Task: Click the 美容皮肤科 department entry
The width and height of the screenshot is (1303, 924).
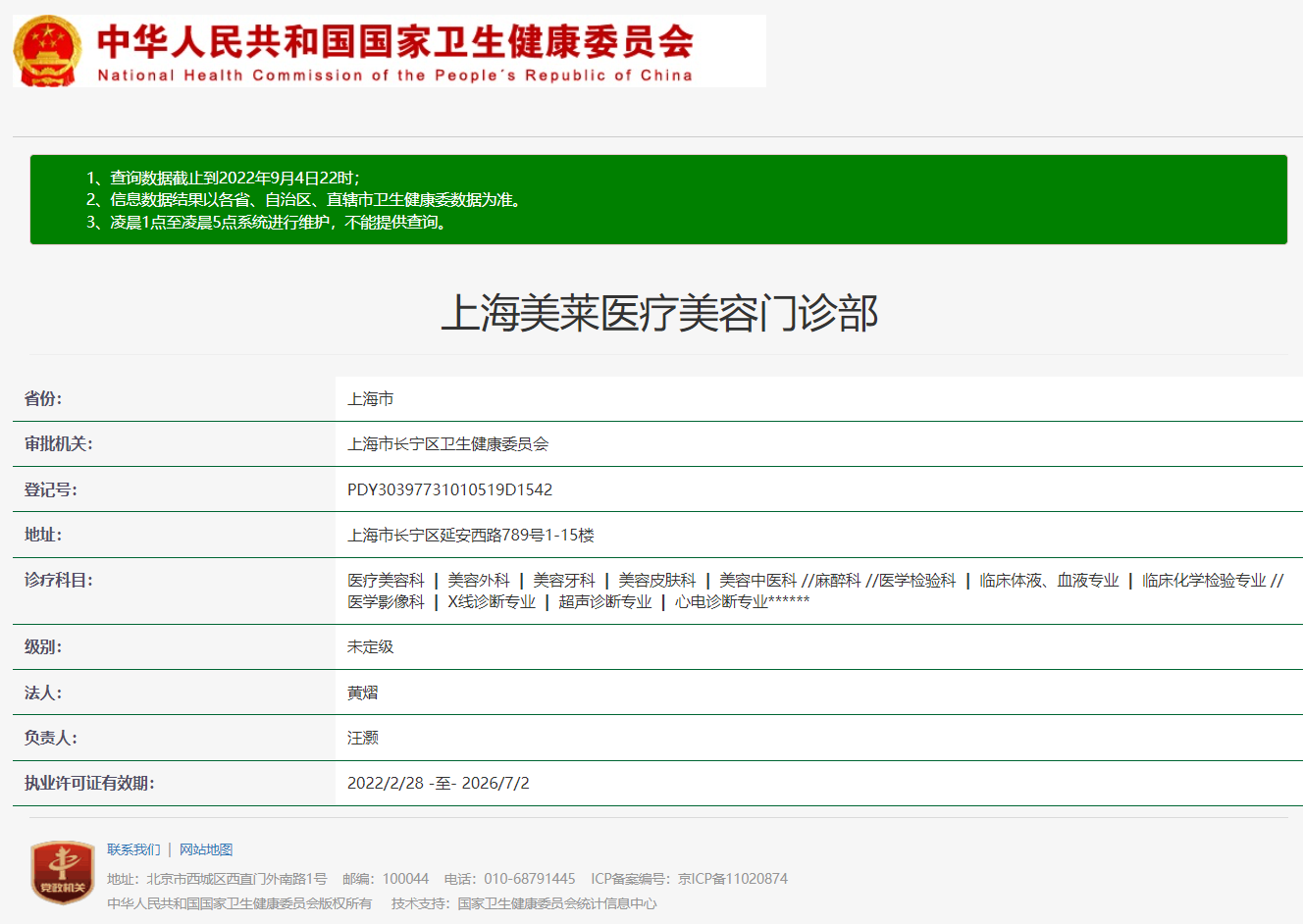Action: pyautogui.click(x=657, y=581)
